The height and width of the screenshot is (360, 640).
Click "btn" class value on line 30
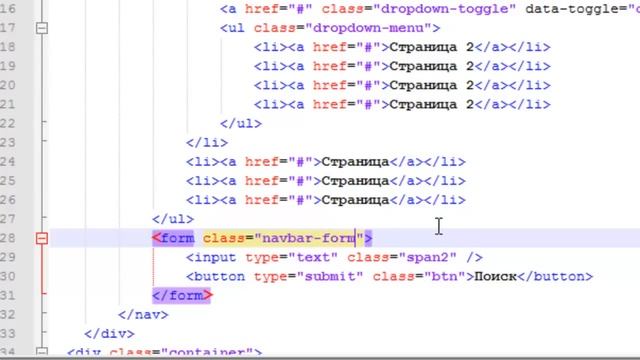click(444, 277)
